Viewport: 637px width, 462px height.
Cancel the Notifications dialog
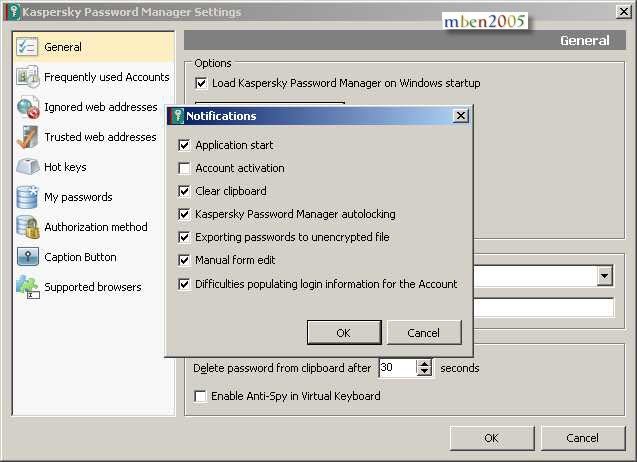(x=424, y=333)
